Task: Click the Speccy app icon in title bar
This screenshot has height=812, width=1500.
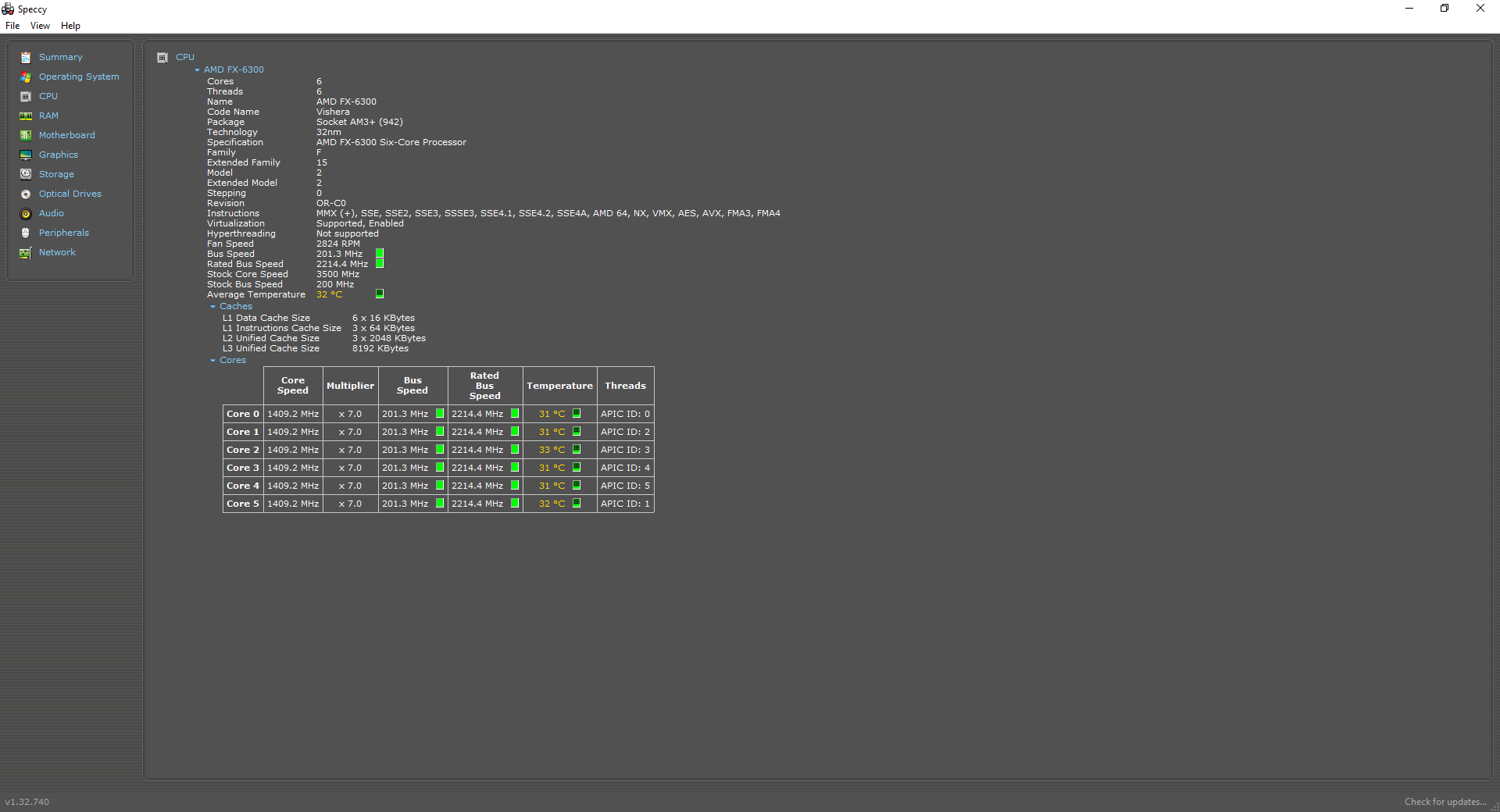Action: [8, 9]
